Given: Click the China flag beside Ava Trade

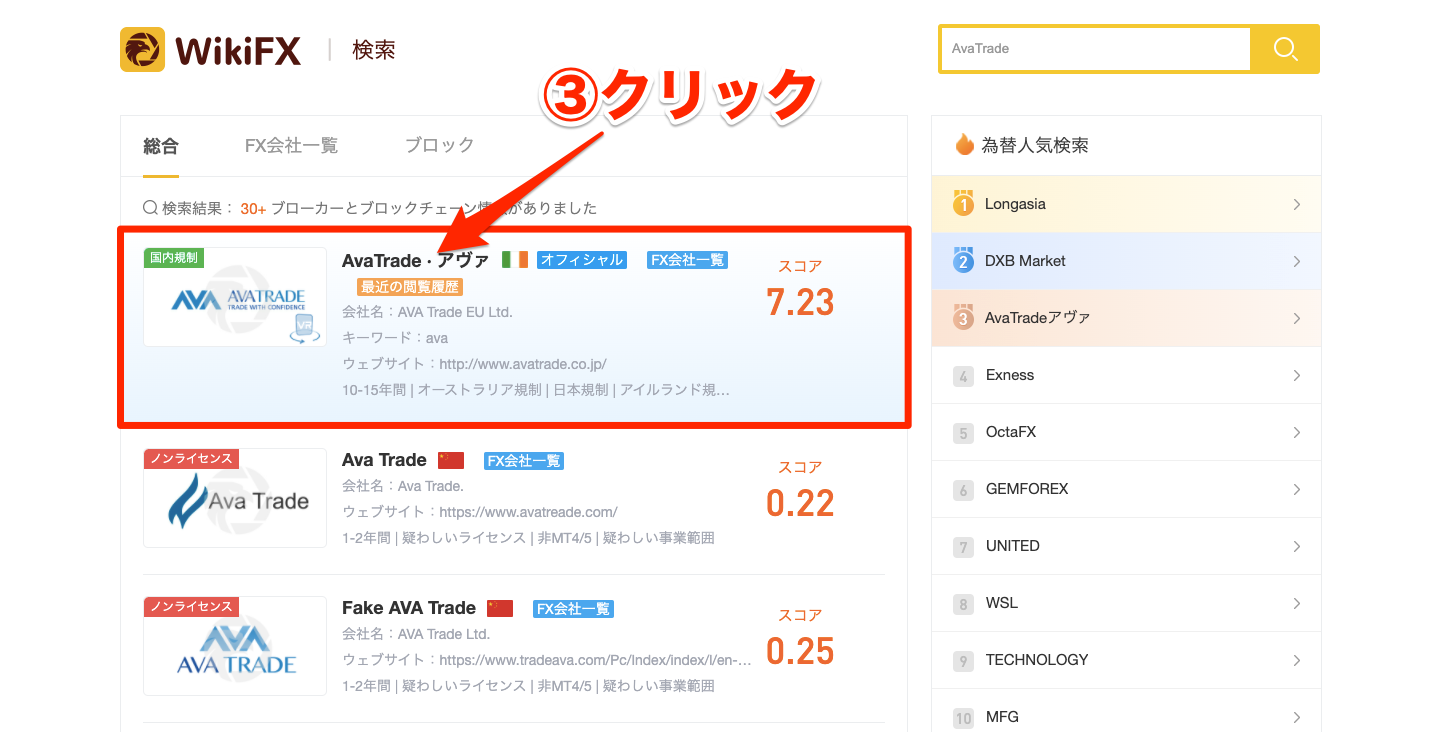Looking at the screenshot, I should point(451,460).
